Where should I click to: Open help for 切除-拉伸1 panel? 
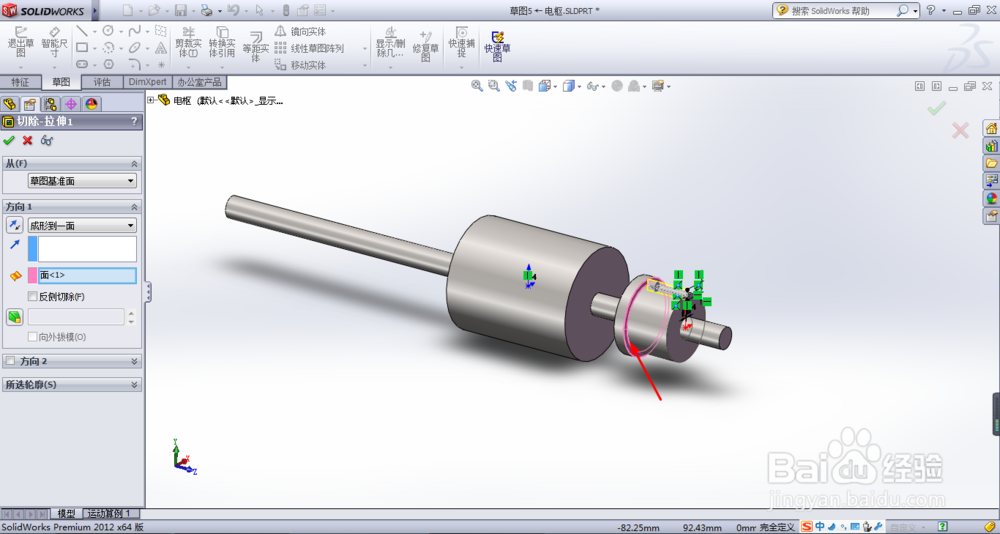tap(134, 121)
